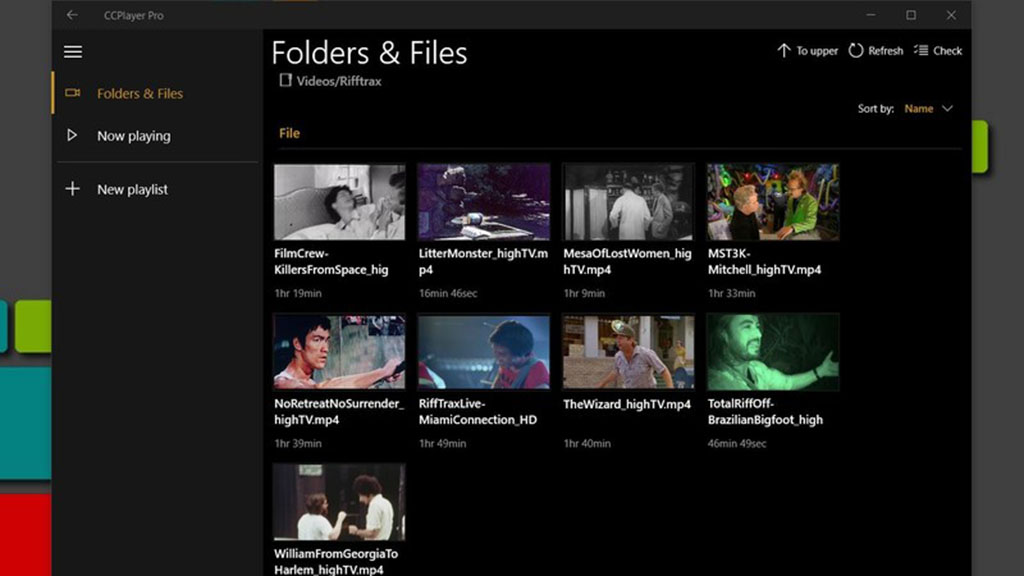Click the file name MST3K-Mitchell_highTV.mp4

click(765, 261)
